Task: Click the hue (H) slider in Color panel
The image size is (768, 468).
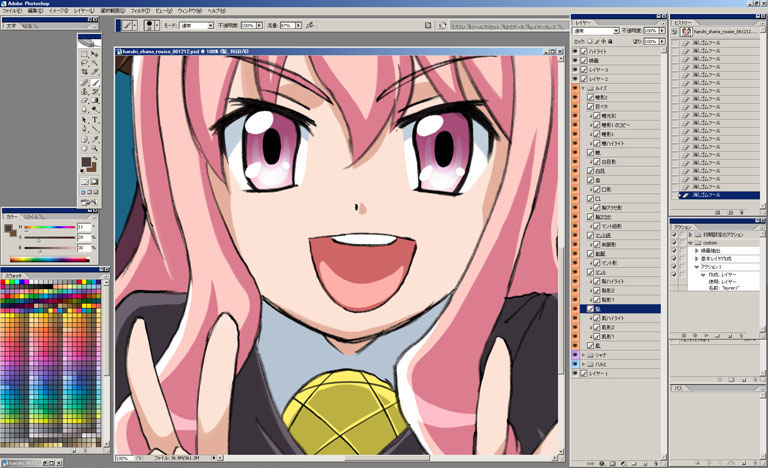Action: (49, 227)
